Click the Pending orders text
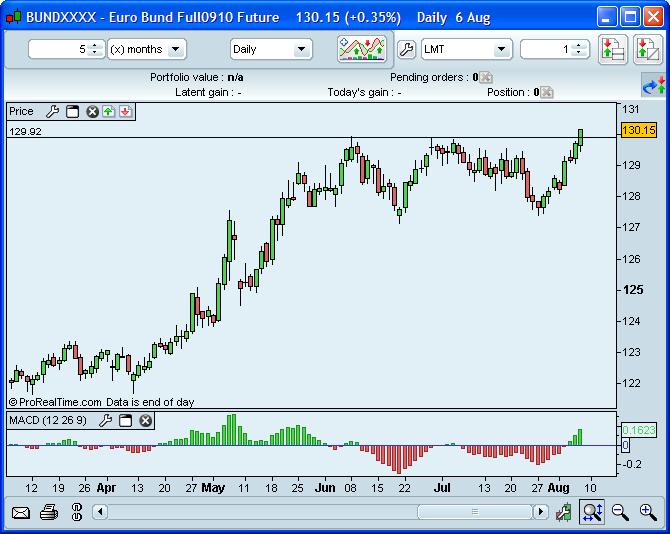 pos(434,77)
